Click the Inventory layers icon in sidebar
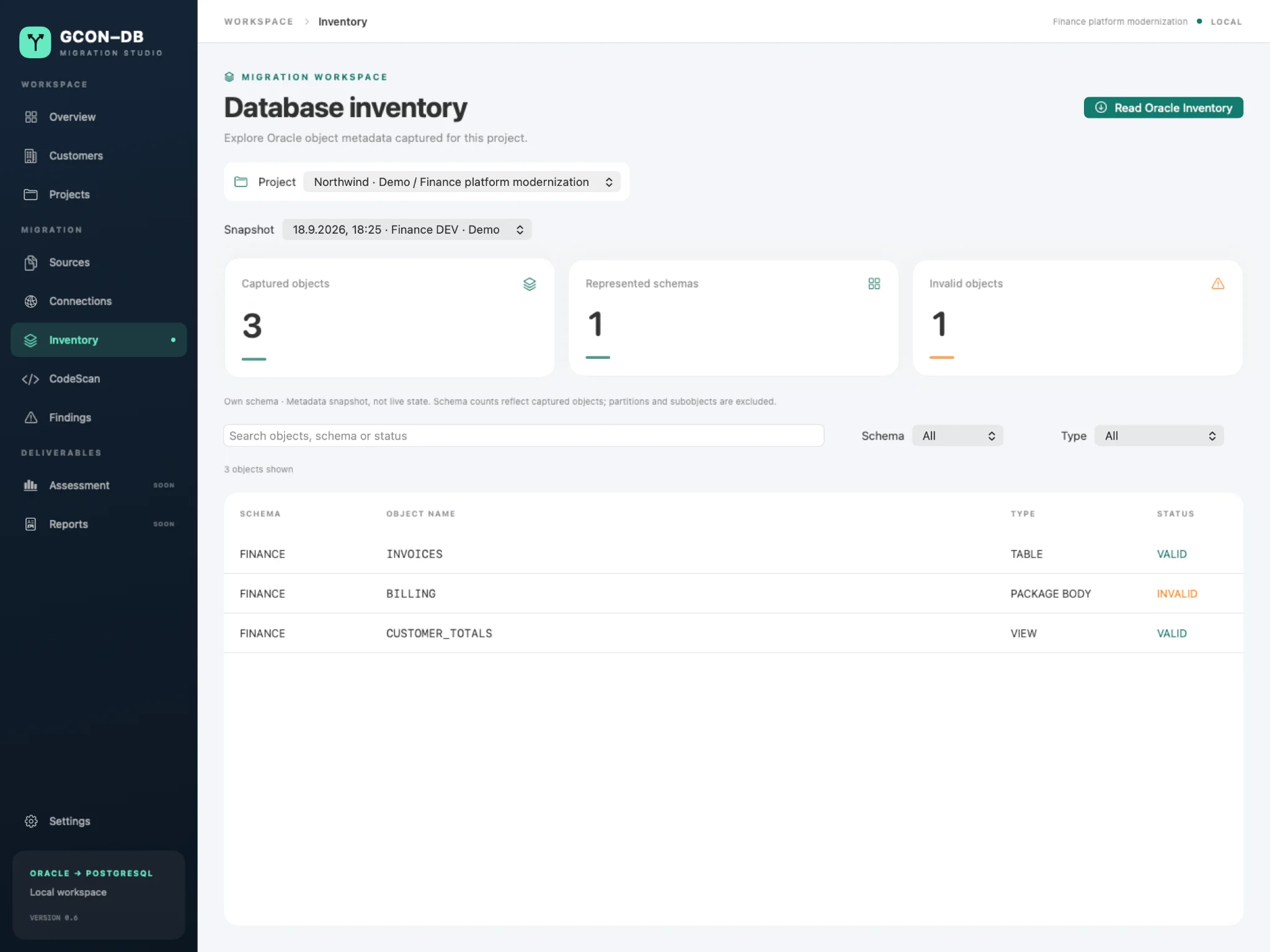The width and height of the screenshot is (1270, 952). click(x=31, y=340)
